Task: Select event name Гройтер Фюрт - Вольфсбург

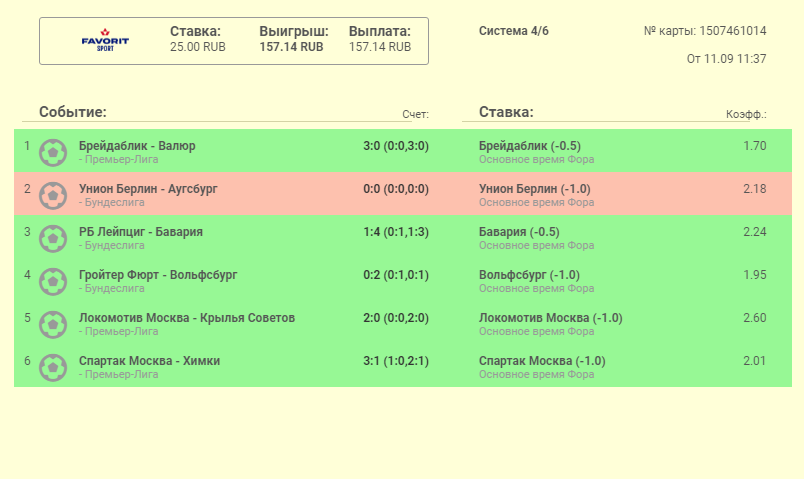Action: click(x=158, y=275)
